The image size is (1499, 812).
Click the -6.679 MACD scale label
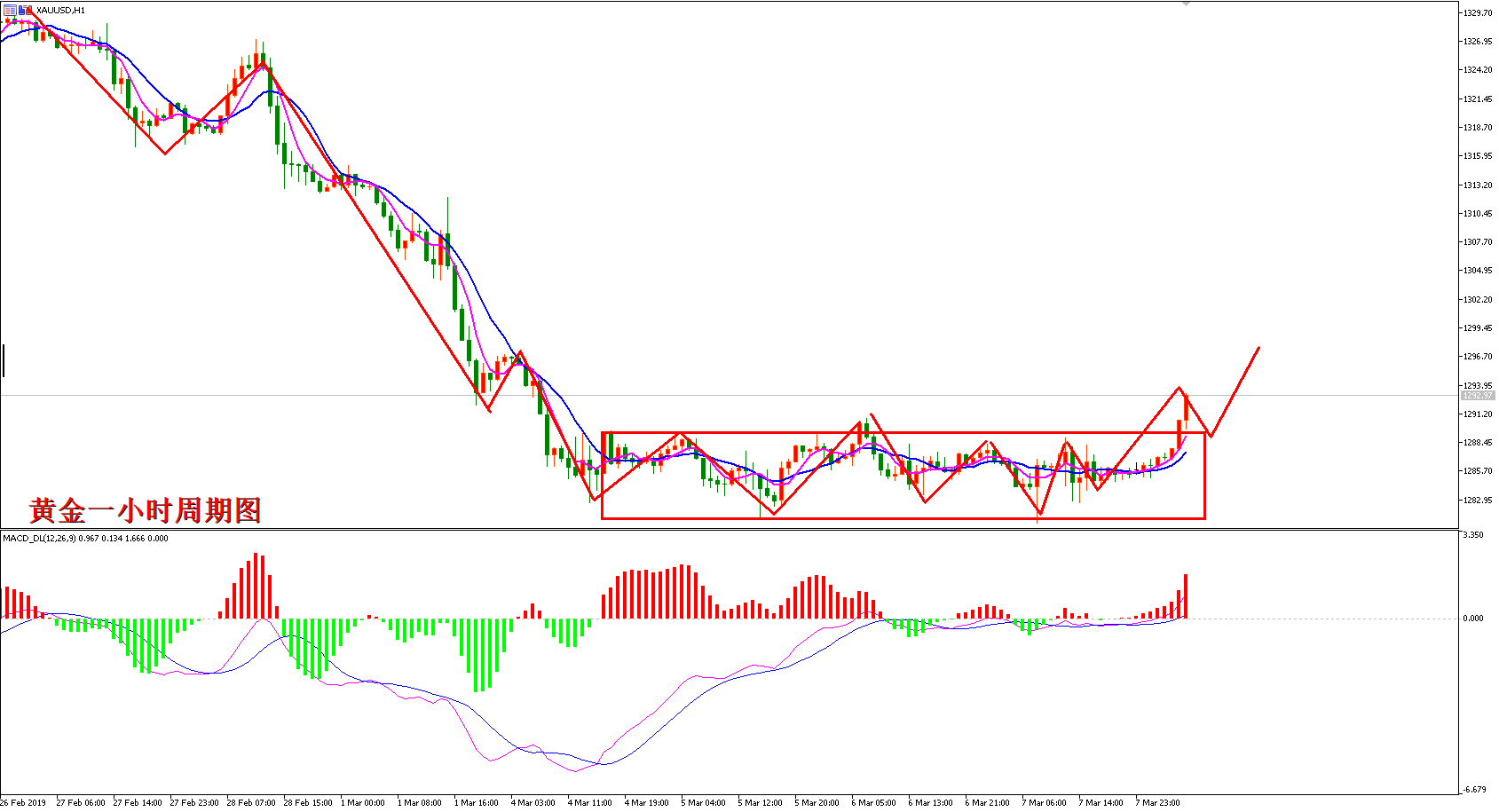[x=1473, y=789]
